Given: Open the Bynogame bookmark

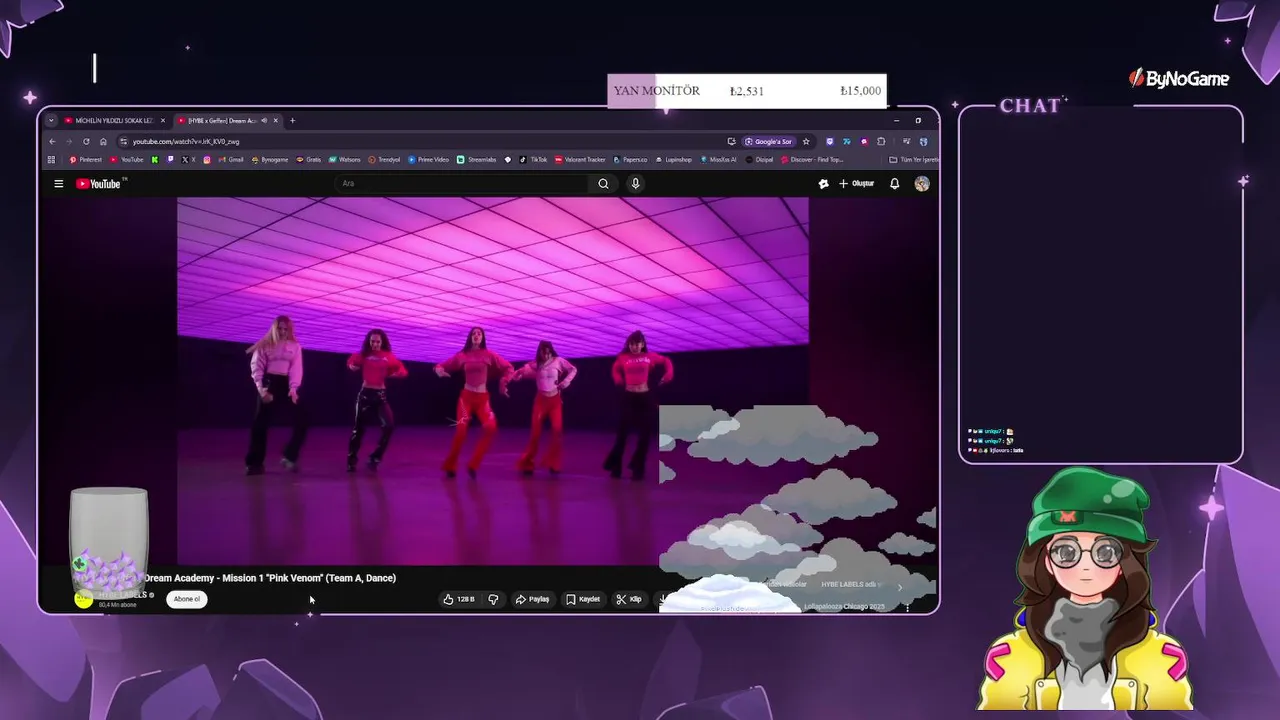Looking at the screenshot, I should pyautogui.click(x=270, y=160).
